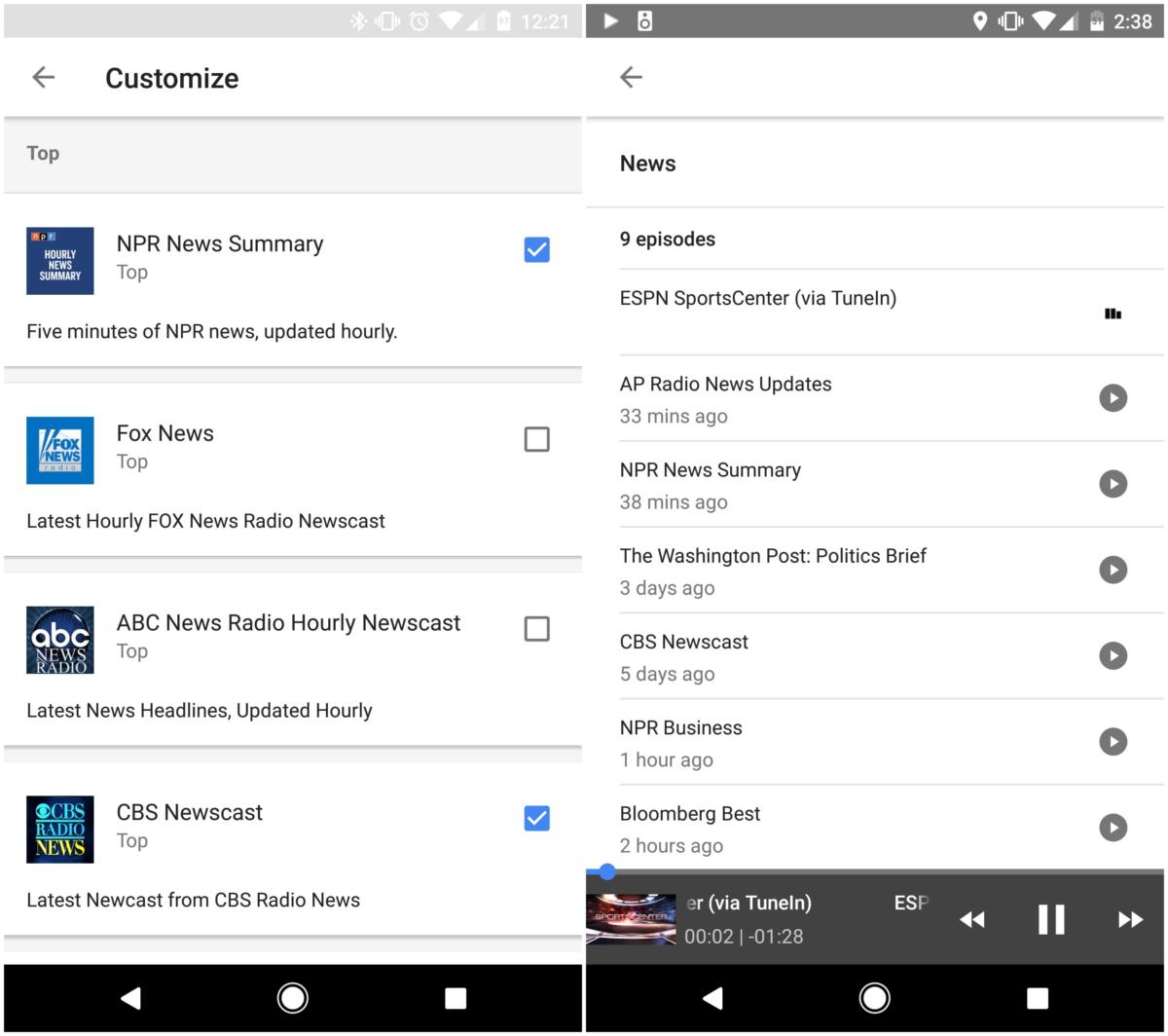Tap the speaker notification icon in status bar
The image size is (1168, 1036).
pyautogui.click(x=644, y=20)
